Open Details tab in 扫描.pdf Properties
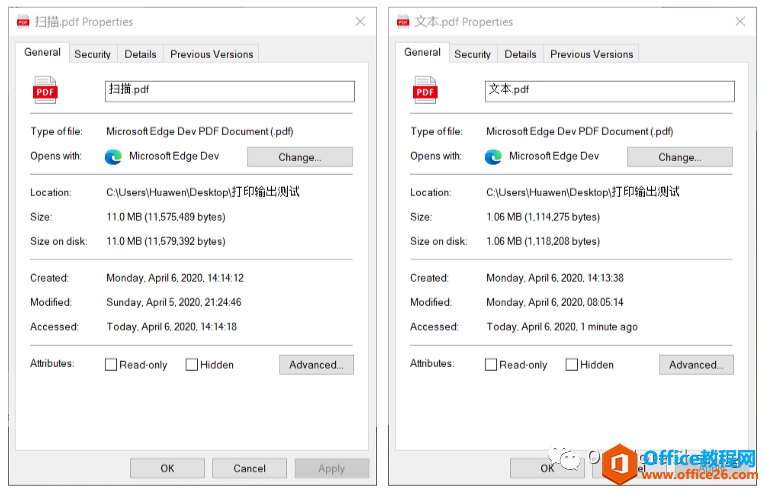Screen dimensions: 765x492 click(140, 54)
